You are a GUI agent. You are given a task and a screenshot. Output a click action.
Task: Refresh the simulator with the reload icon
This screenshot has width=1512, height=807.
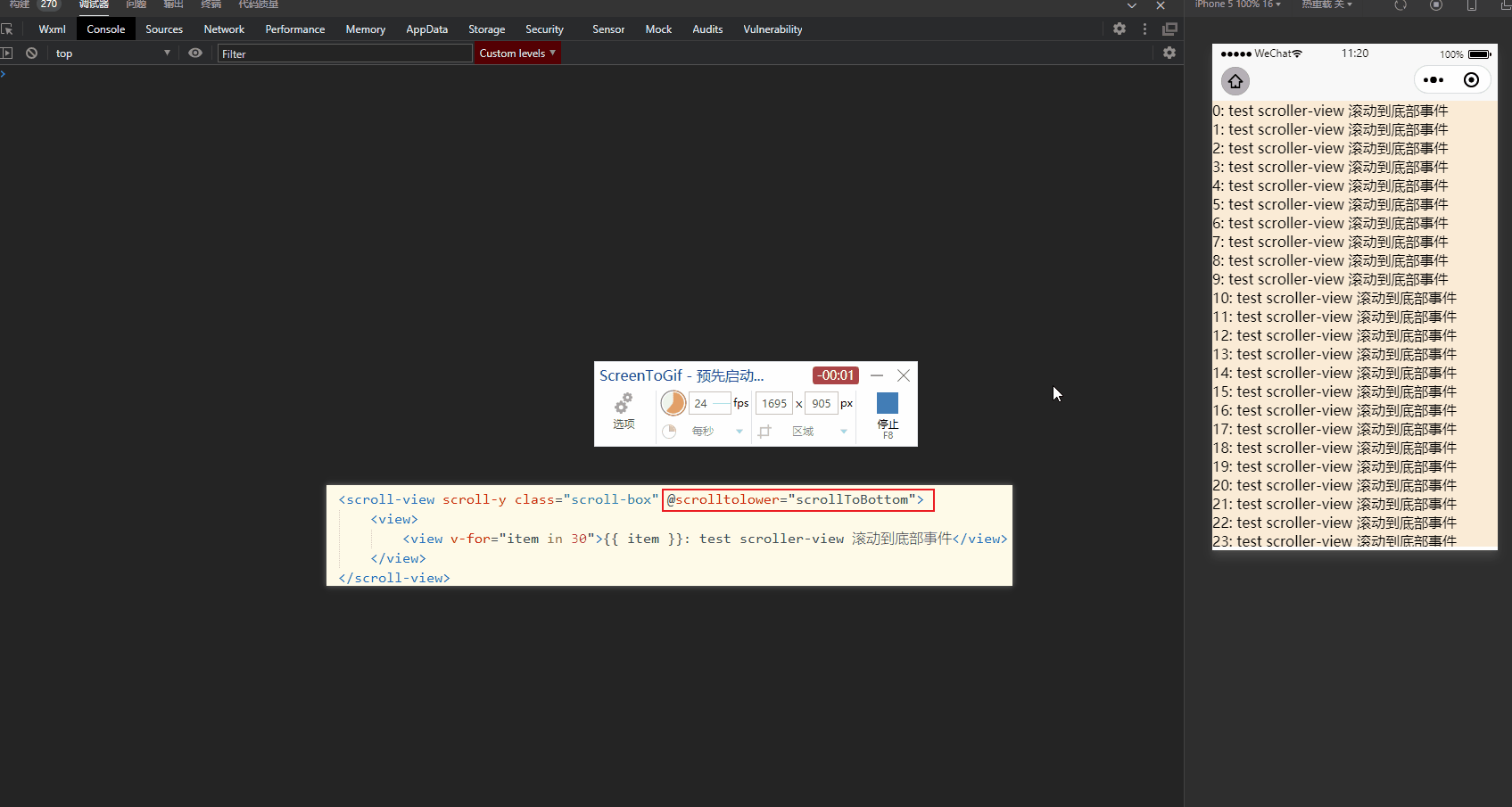click(1400, 5)
